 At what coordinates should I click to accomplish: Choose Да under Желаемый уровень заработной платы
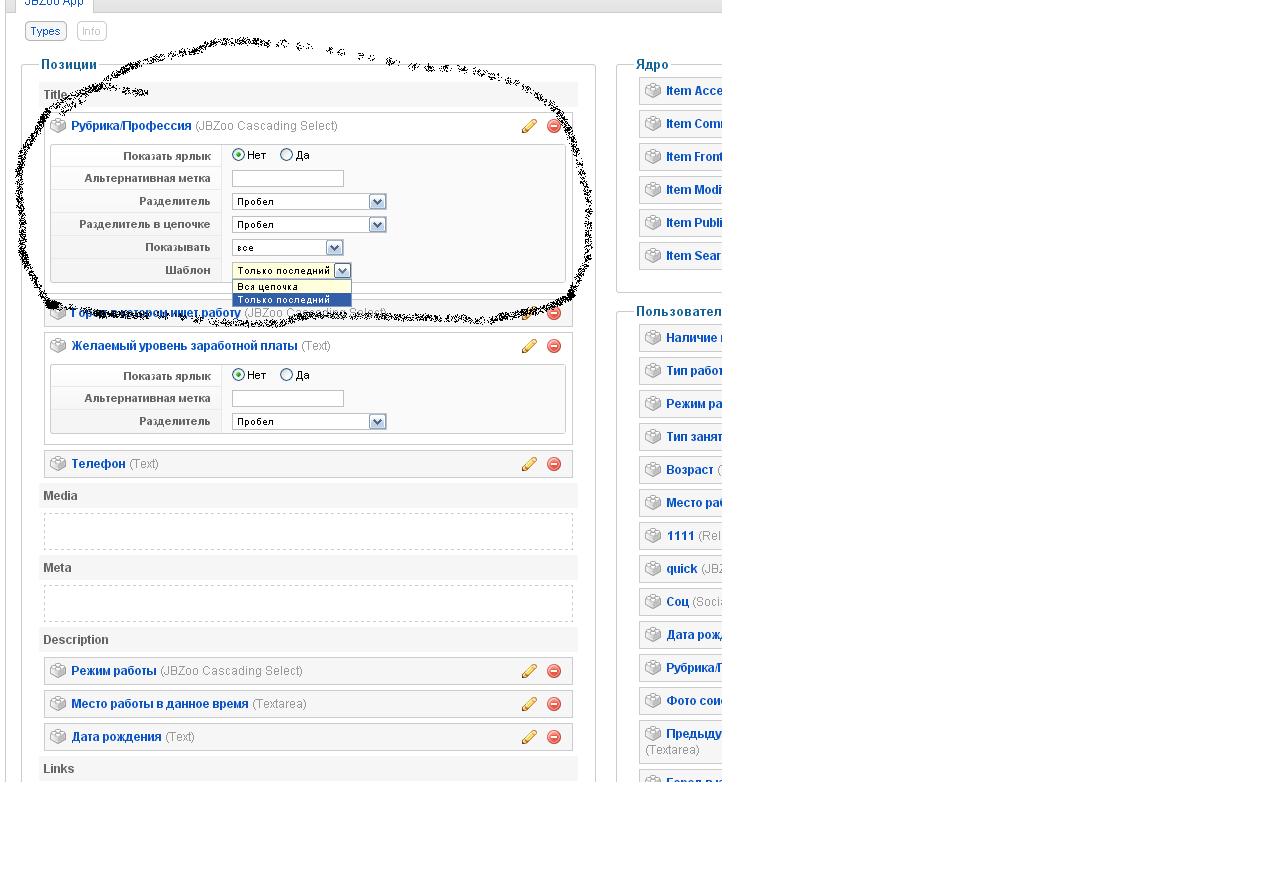287,375
